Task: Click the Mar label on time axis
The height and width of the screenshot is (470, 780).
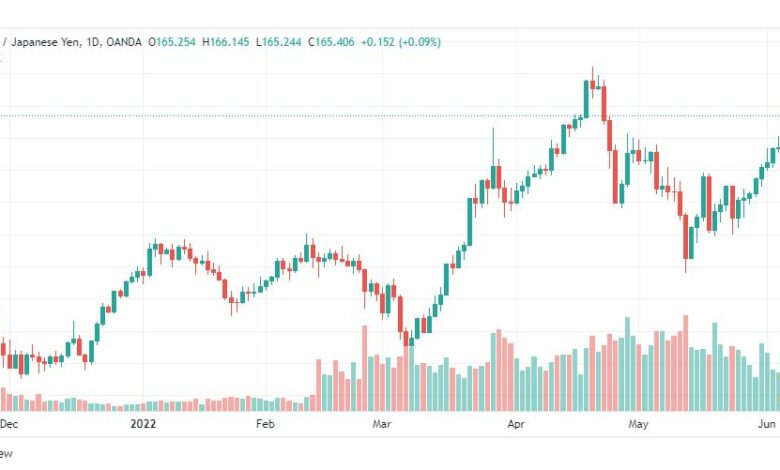Action: 382,424
